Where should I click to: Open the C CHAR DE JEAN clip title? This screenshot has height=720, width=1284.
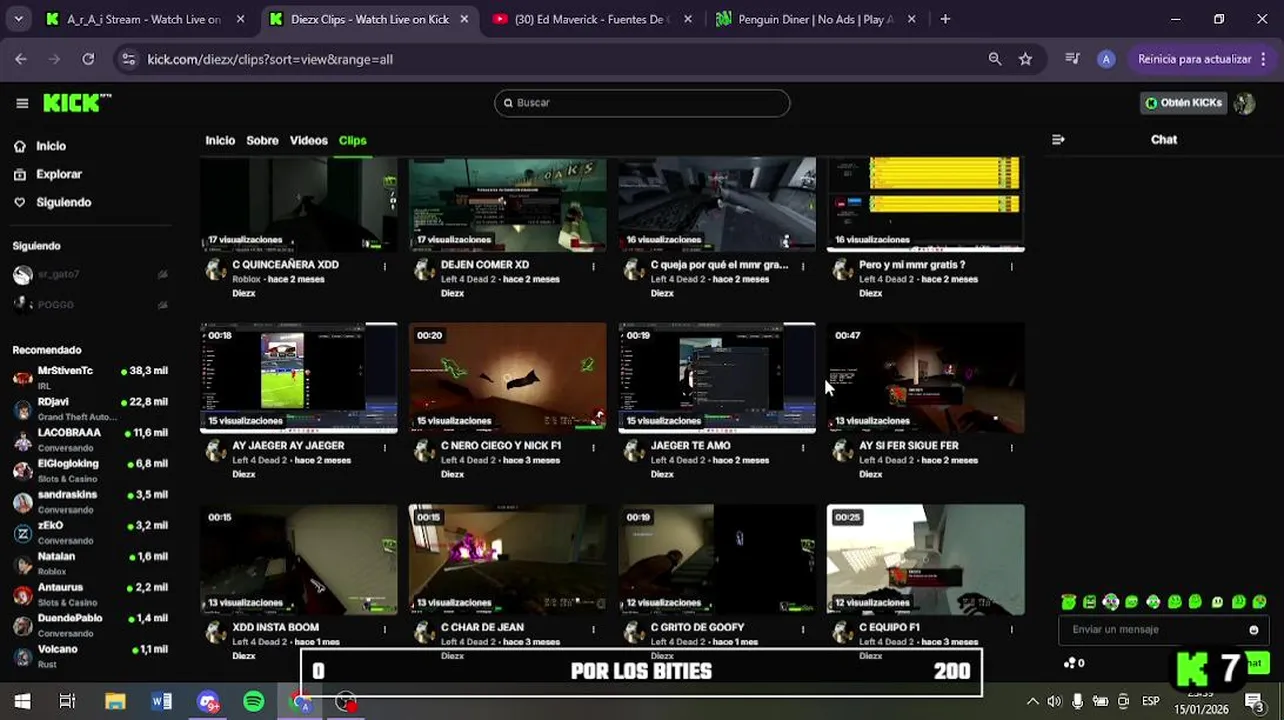[482, 628]
